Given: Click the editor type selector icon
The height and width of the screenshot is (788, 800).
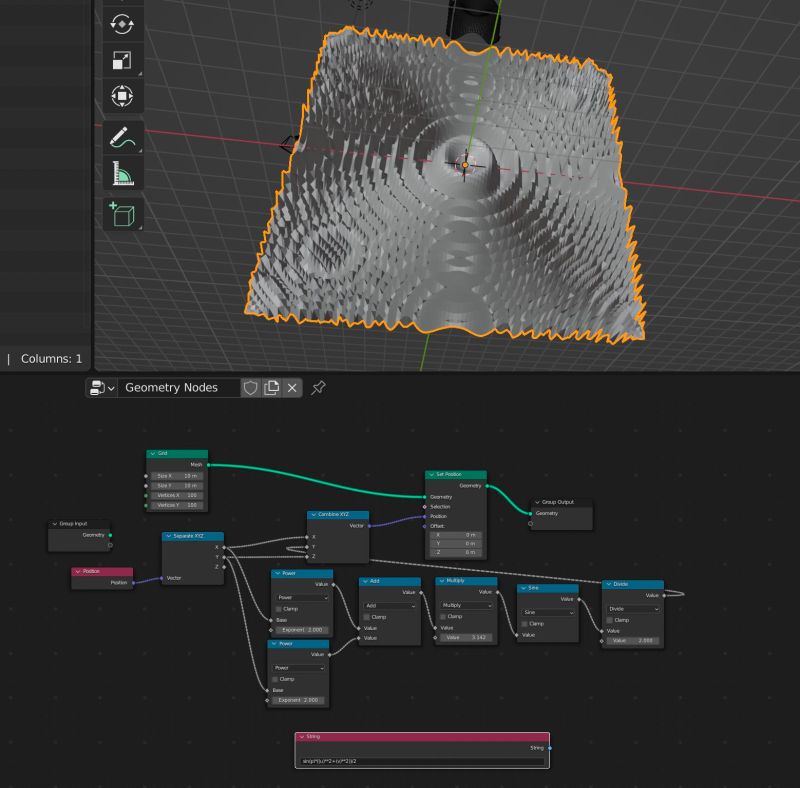Looking at the screenshot, I should [97, 387].
